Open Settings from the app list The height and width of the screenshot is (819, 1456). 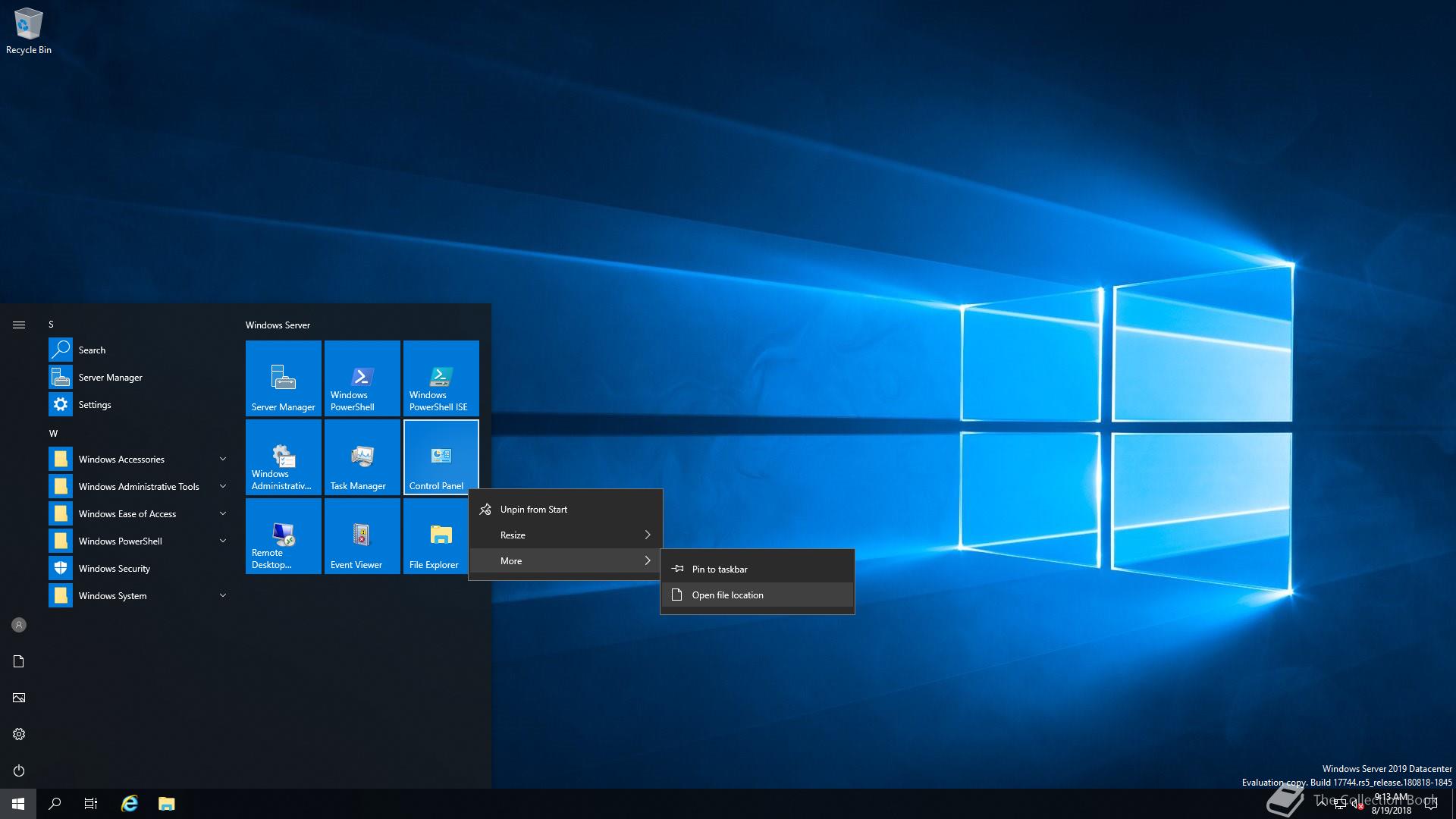tap(140, 404)
